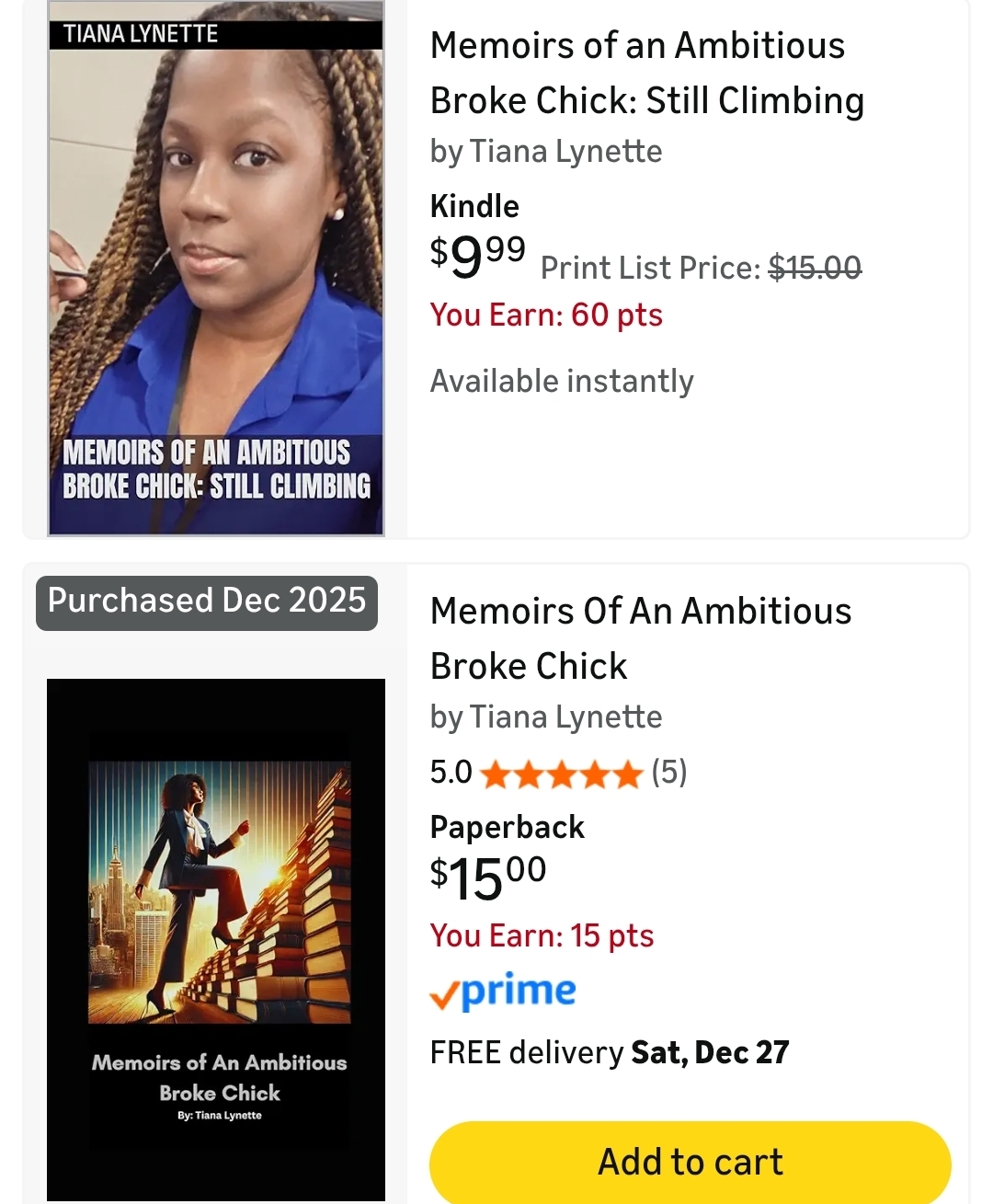The width and height of the screenshot is (993, 1204).
Task: Open the illustrated paperback cover with book staircase
Action: pos(216,938)
